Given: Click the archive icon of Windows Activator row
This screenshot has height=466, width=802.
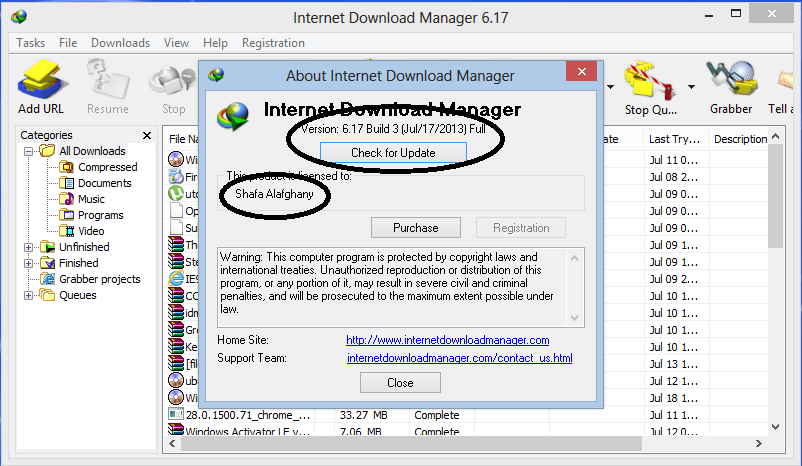Looking at the screenshot, I should click(x=176, y=429).
